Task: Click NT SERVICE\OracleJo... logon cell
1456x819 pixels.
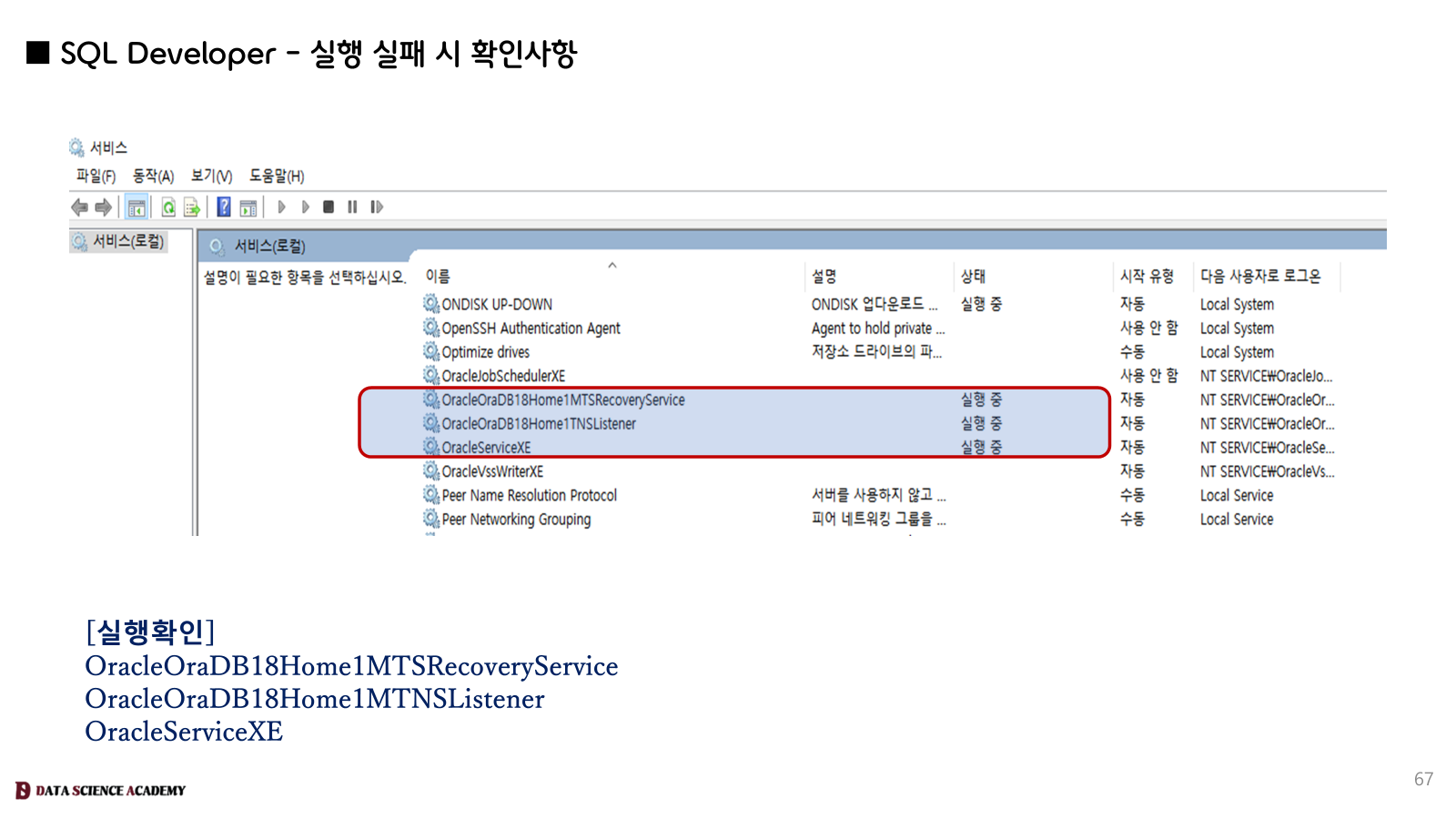Action: 1266,376
